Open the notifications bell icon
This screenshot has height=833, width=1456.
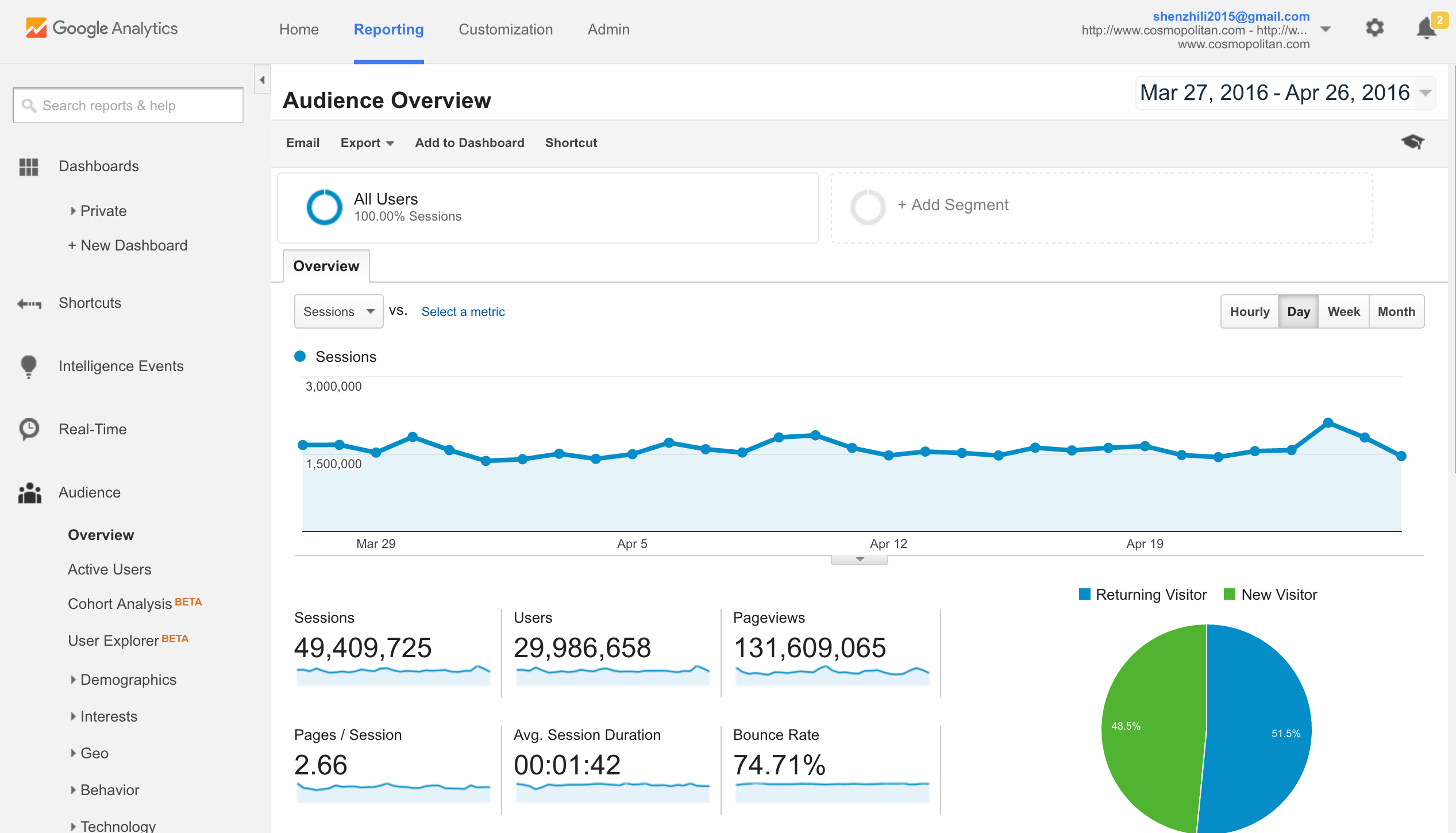1426,28
